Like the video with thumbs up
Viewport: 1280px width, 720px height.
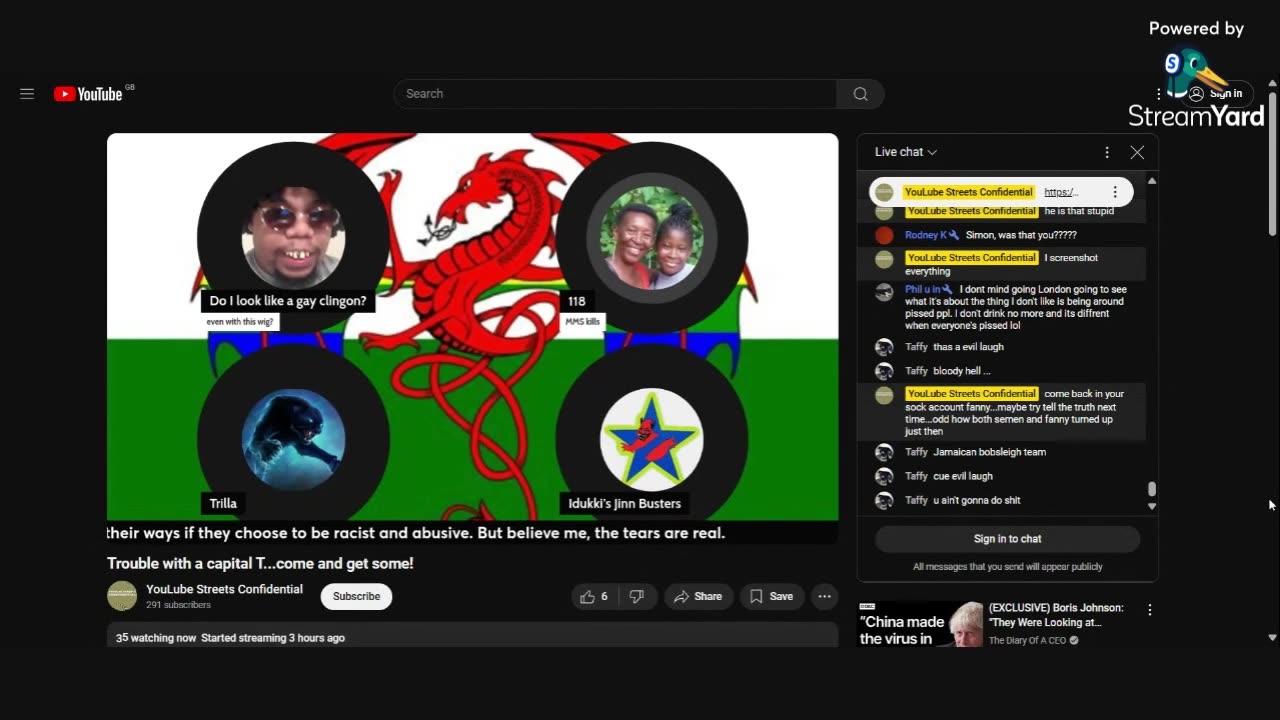pyautogui.click(x=594, y=596)
